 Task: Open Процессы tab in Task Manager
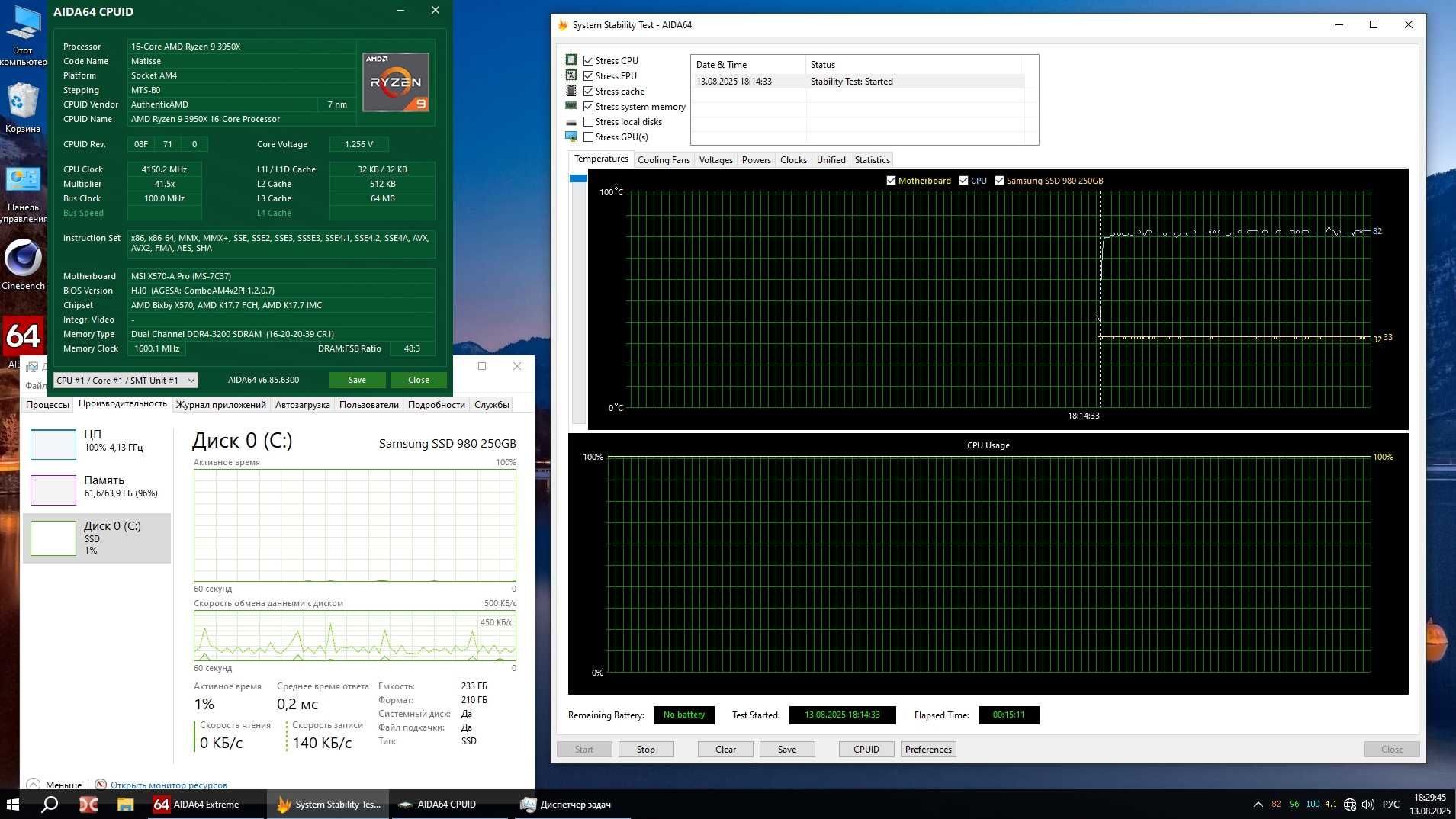pyautogui.click(x=47, y=405)
